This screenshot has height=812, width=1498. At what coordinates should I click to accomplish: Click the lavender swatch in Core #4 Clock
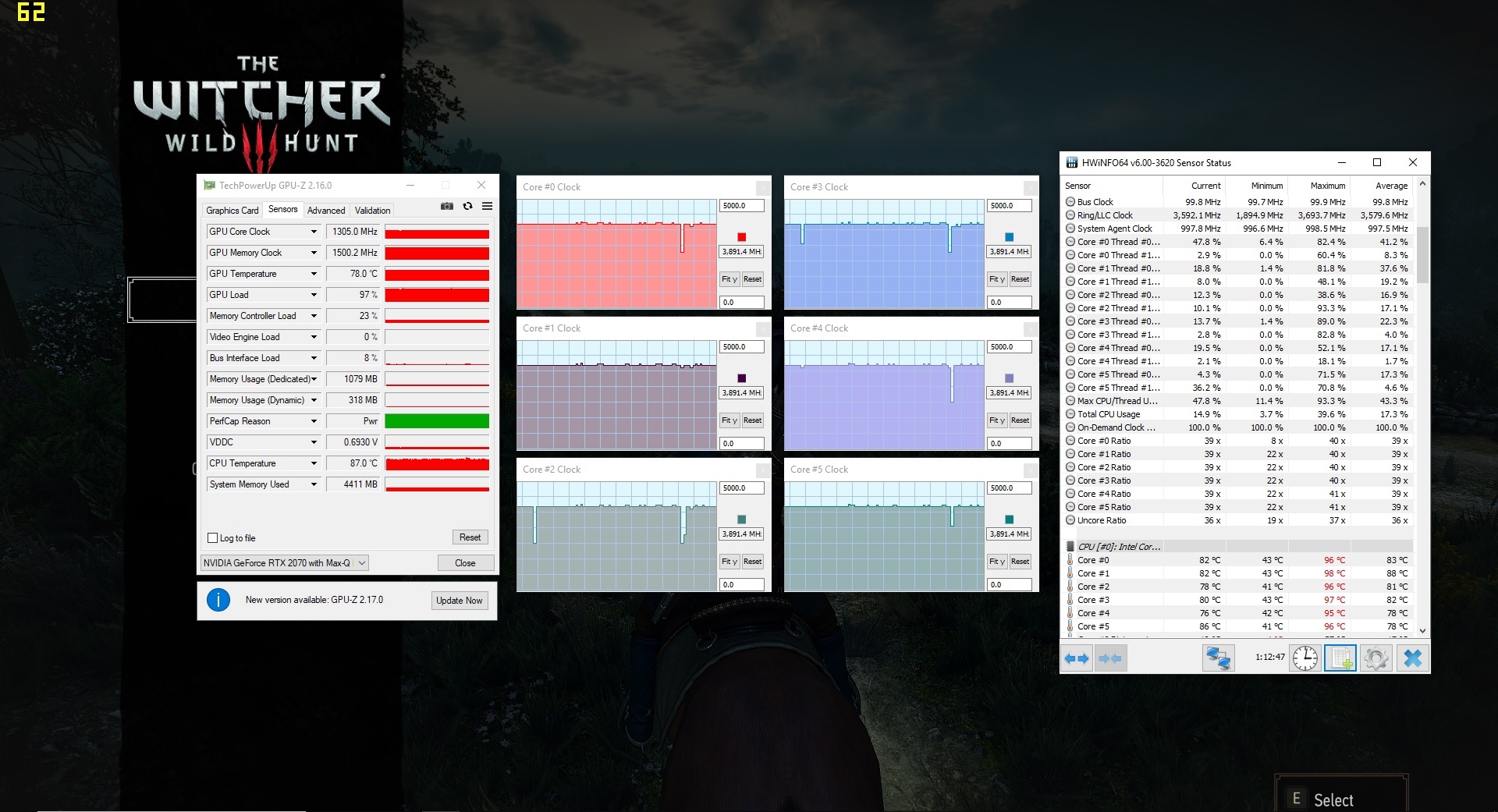[1009, 378]
